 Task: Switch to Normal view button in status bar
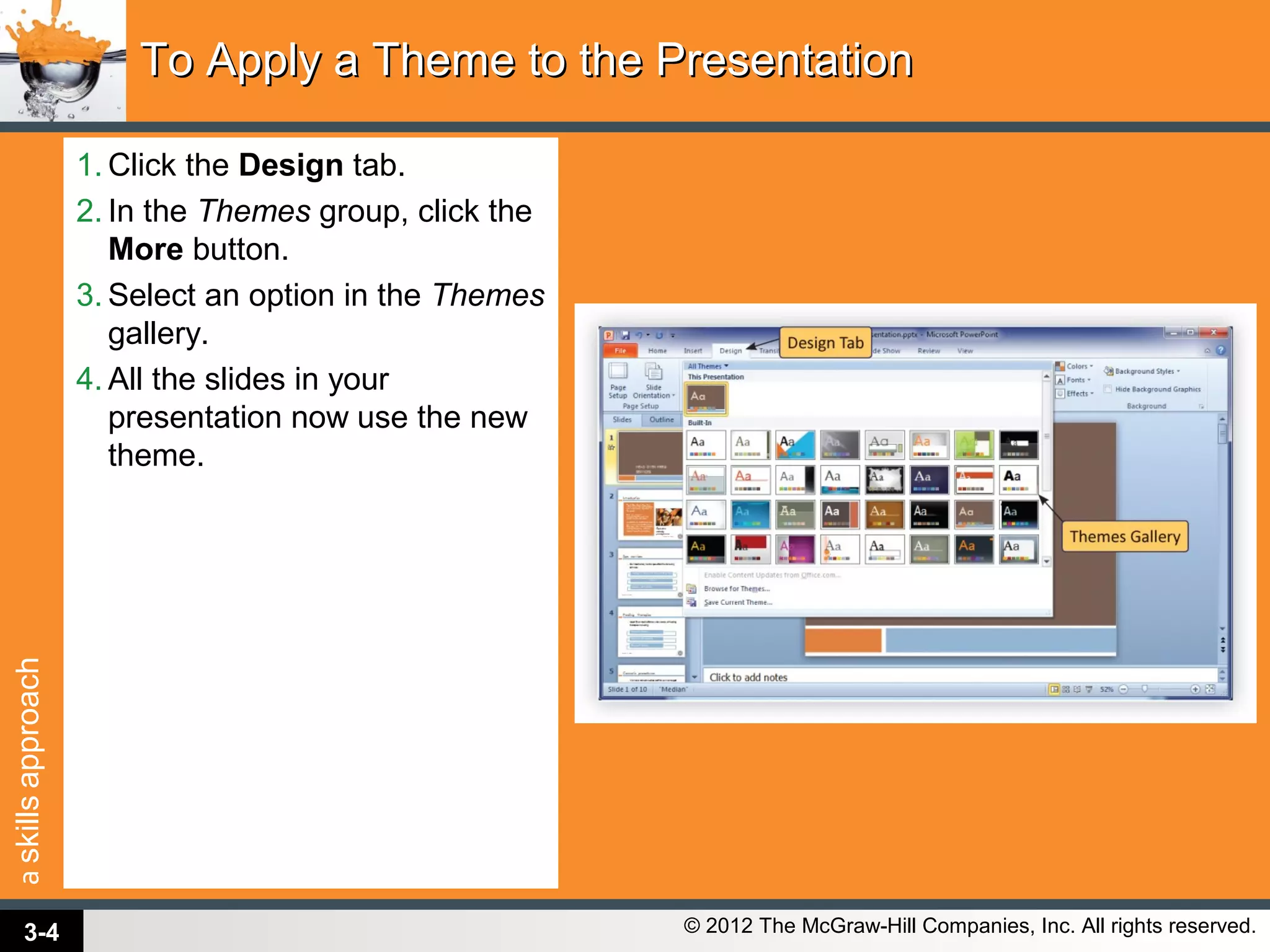(x=1054, y=689)
